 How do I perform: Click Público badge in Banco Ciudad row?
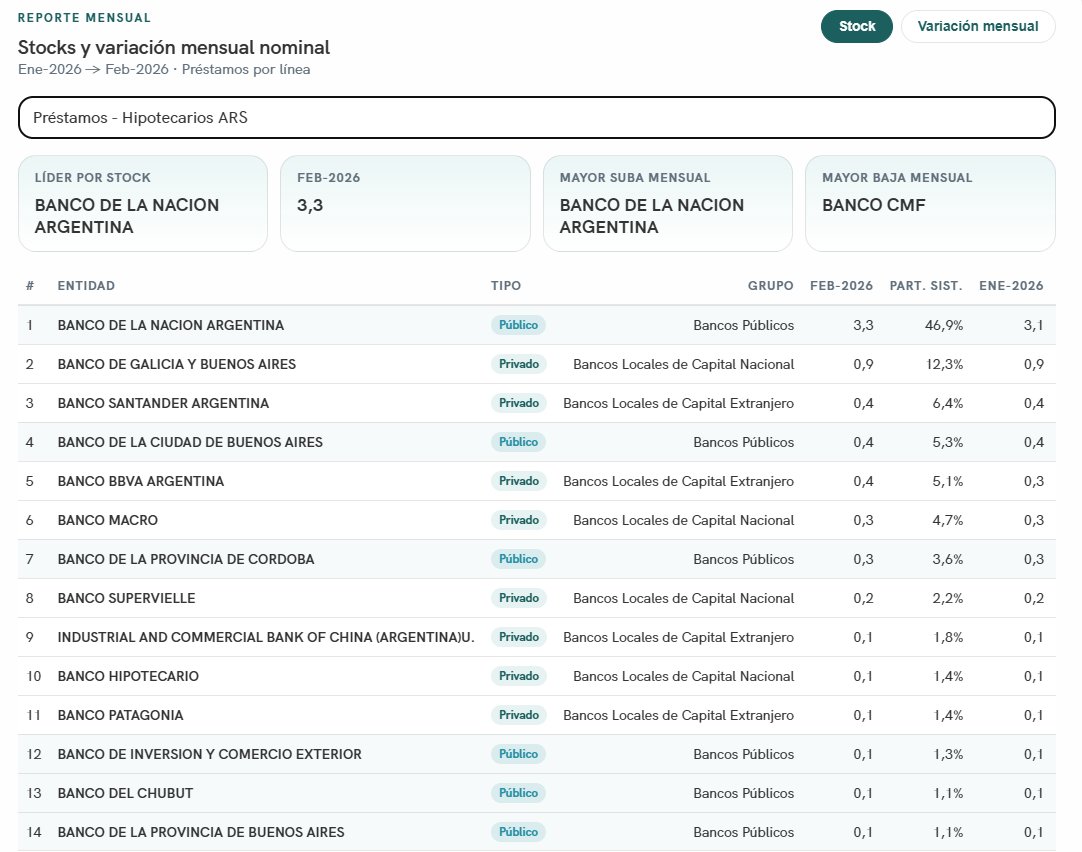[518, 442]
